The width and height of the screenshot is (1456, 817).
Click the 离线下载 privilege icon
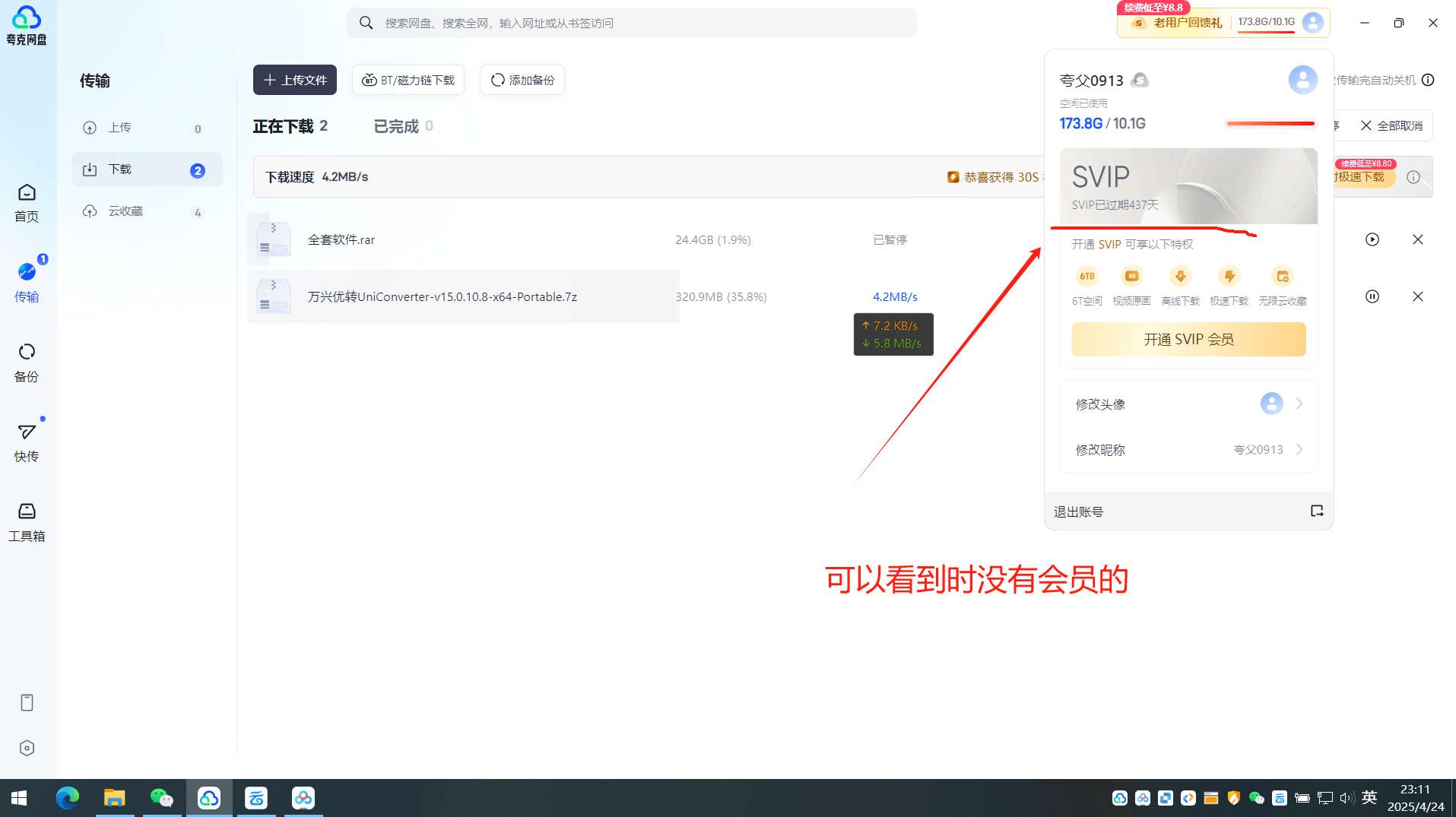[x=1180, y=276]
